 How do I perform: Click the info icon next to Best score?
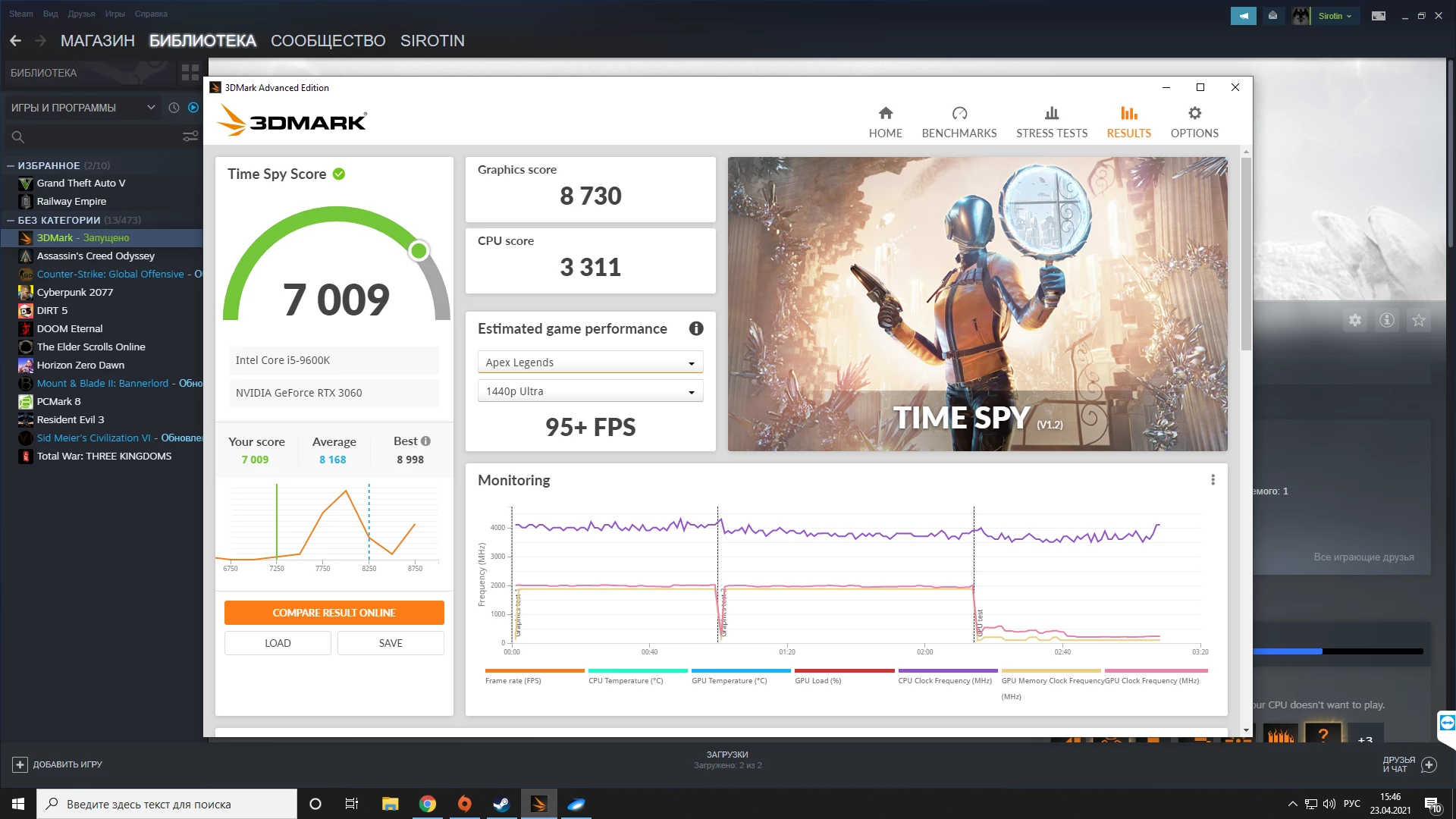click(x=425, y=441)
